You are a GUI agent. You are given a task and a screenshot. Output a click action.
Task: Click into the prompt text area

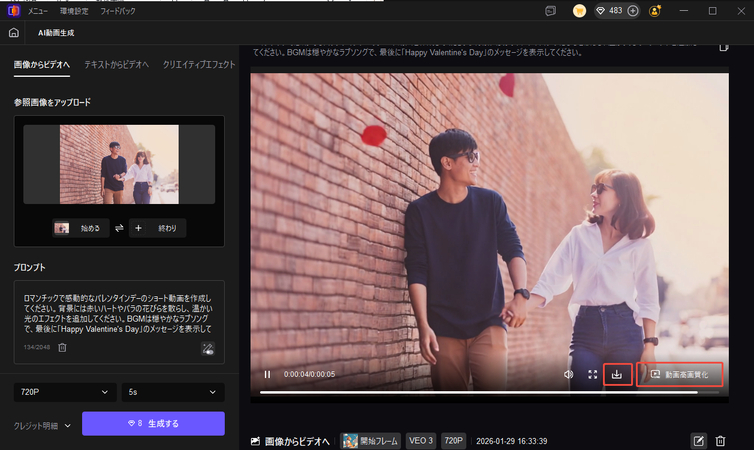pyautogui.click(x=118, y=313)
